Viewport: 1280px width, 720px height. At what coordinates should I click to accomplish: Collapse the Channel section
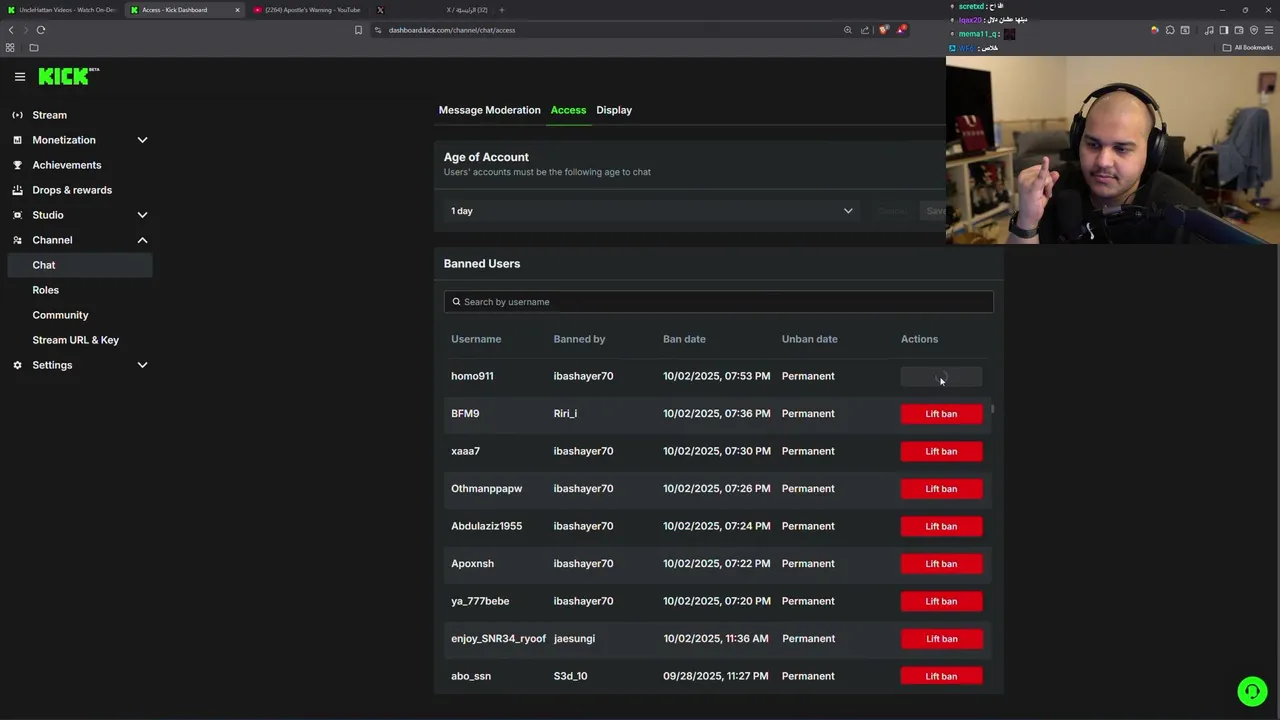[79, 240]
